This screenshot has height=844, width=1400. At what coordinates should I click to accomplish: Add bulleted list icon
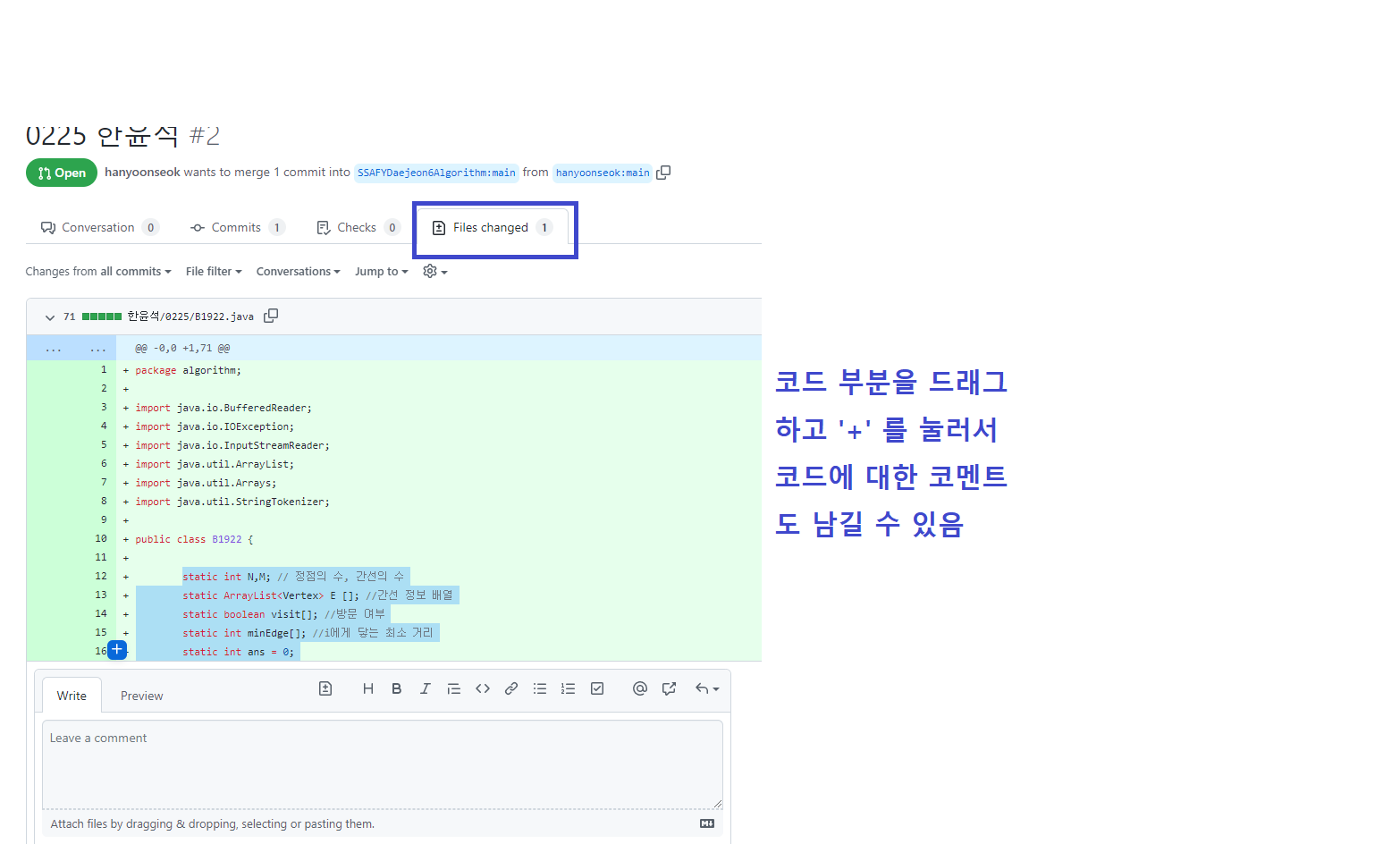click(x=540, y=688)
